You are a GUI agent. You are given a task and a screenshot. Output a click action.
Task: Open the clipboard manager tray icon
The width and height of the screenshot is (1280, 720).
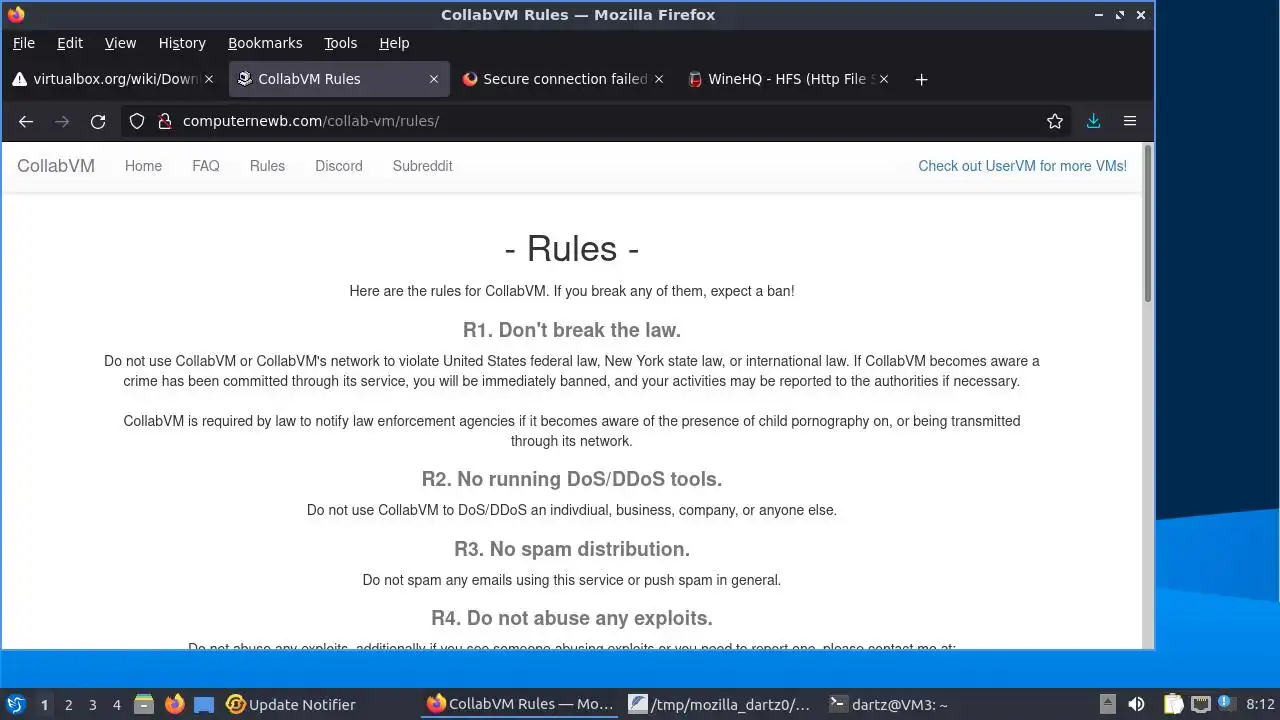point(1173,705)
